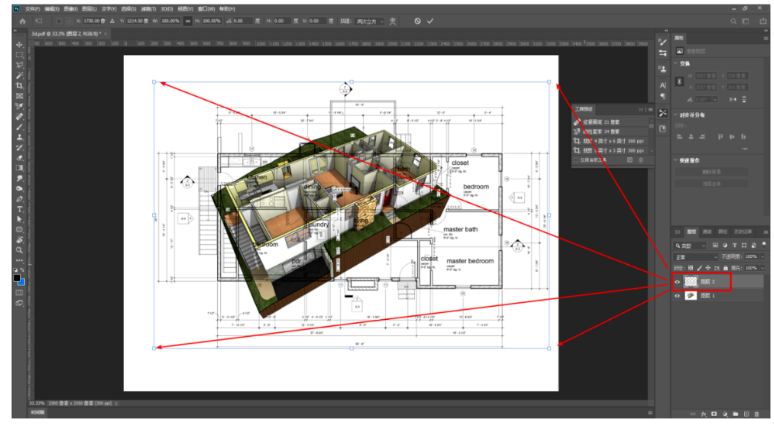The image size is (774, 425).
Task: Open the Edit menu
Action: tap(52, 9)
